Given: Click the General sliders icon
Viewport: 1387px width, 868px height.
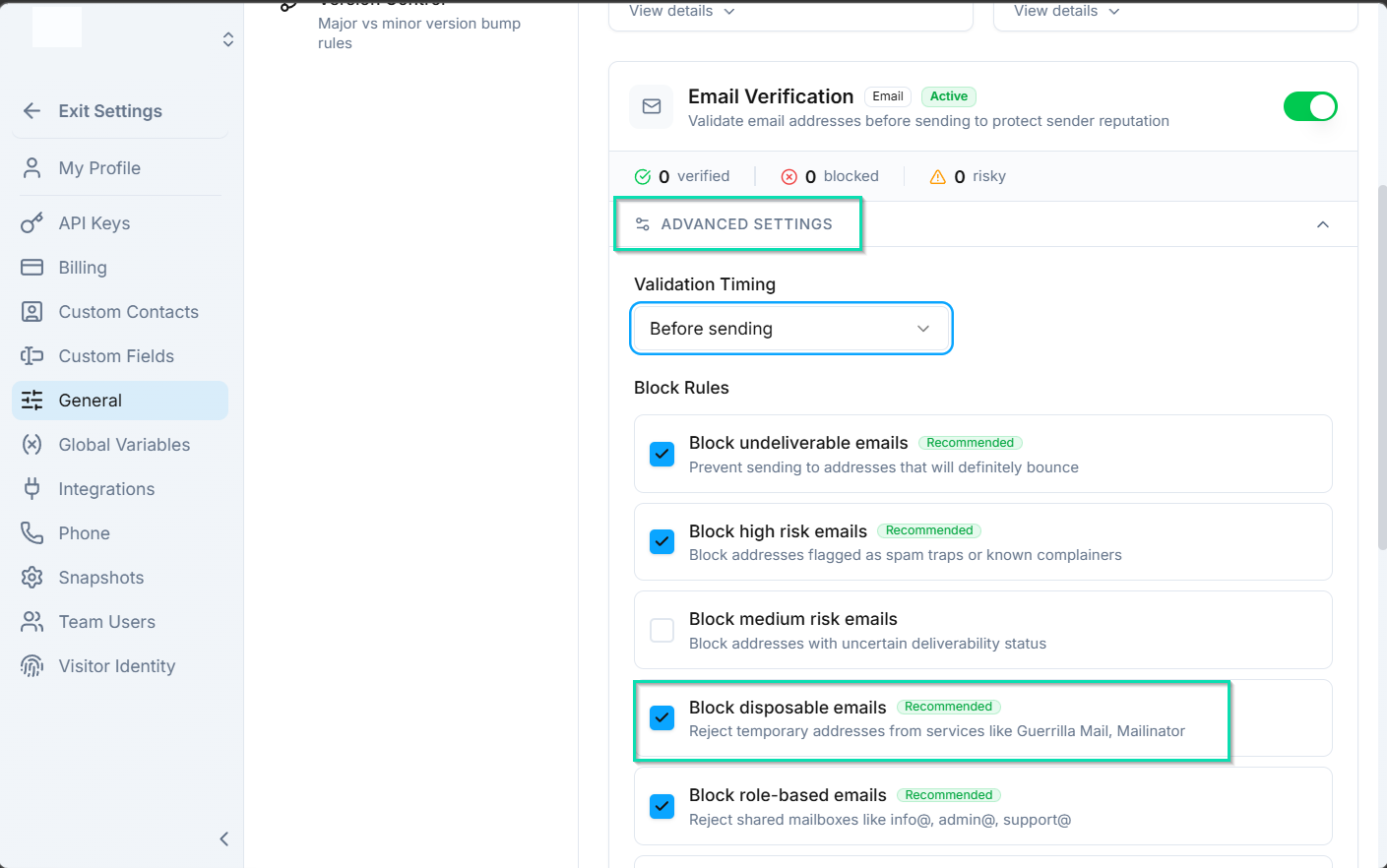Looking at the screenshot, I should pyautogui.click(x=32, y=401).
